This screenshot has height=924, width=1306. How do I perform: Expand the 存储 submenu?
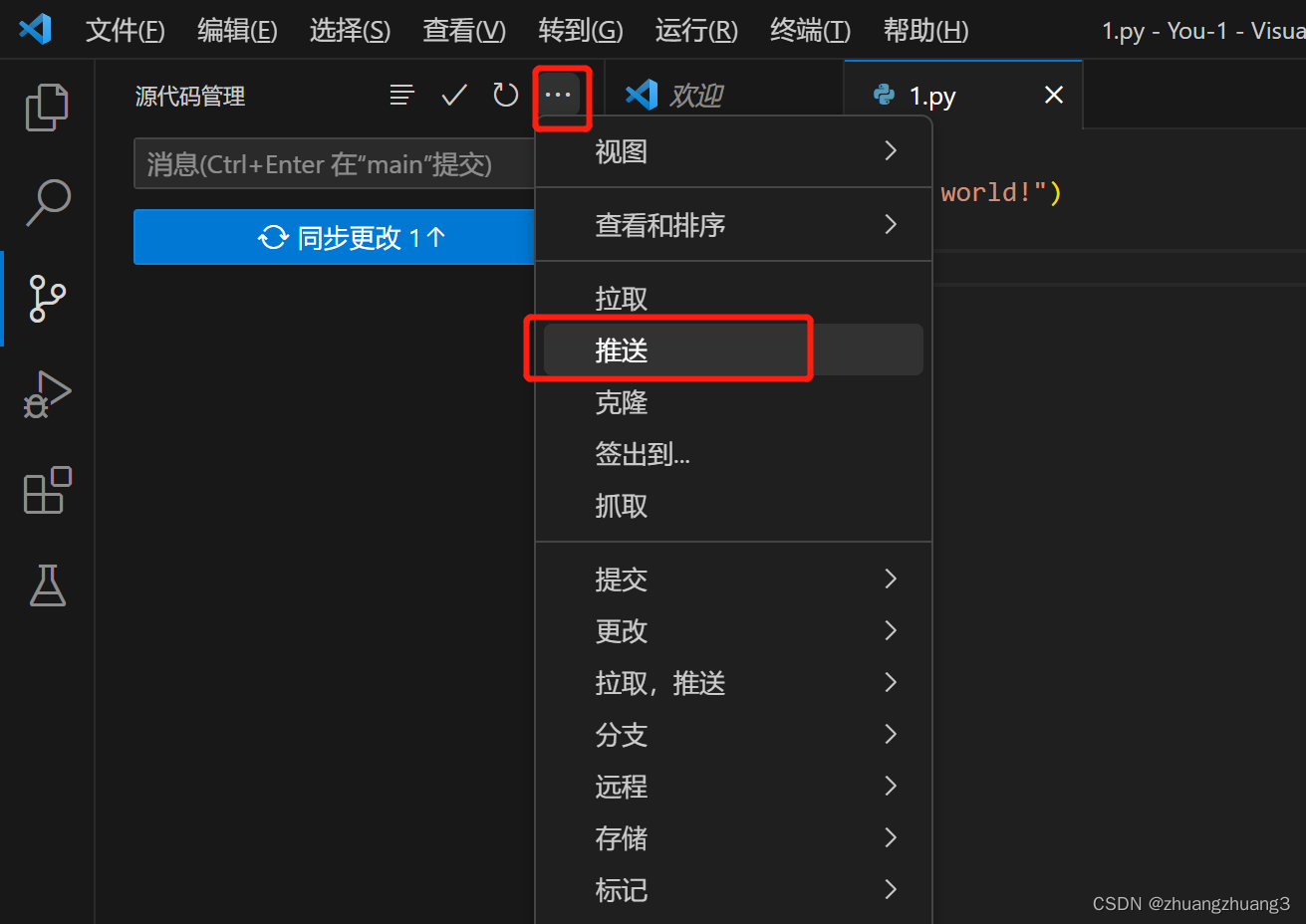pos(733,838)
